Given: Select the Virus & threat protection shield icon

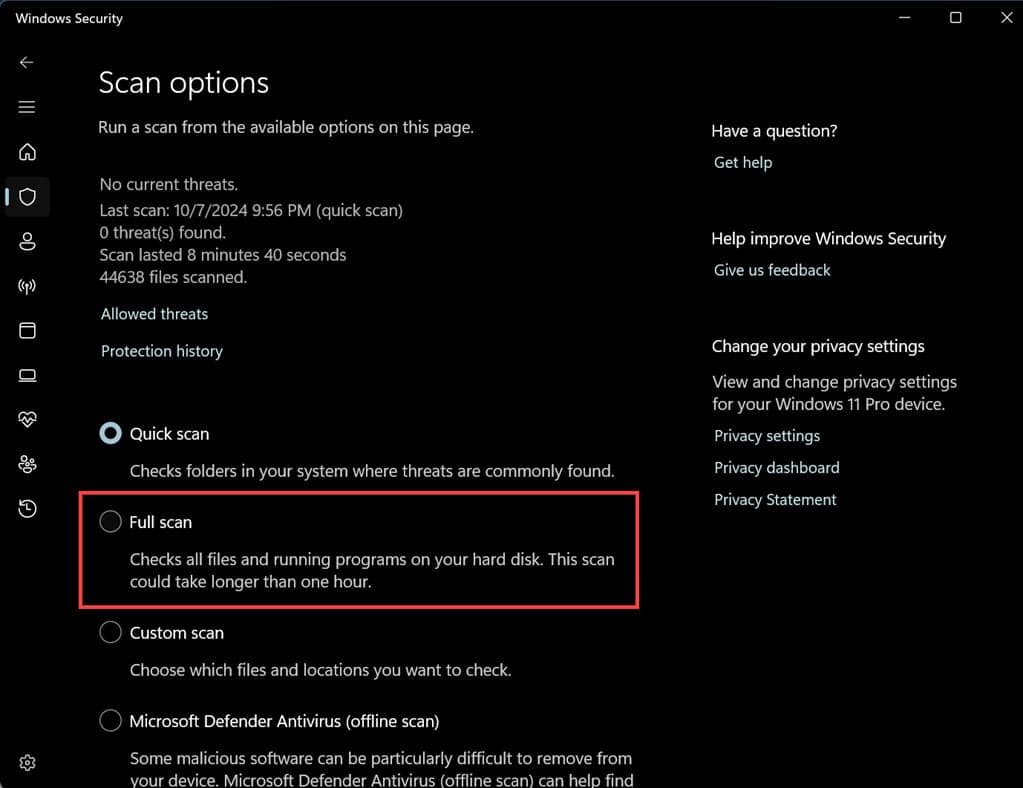Looking at the screenshot, I should coord(27,197).
